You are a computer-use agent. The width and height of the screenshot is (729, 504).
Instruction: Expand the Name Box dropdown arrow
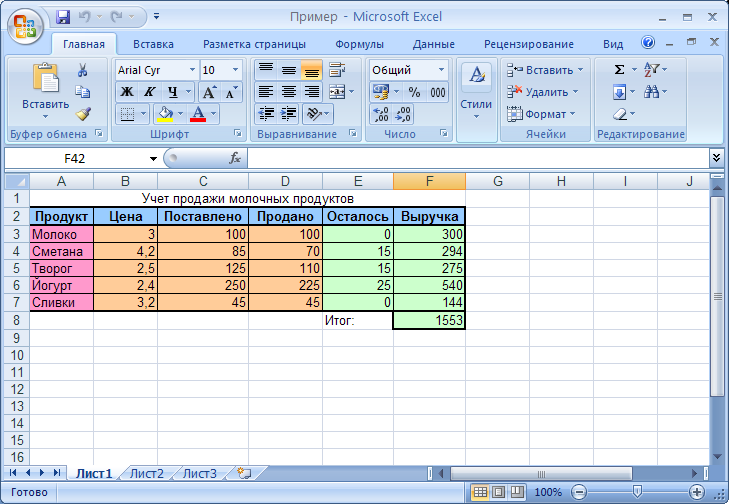(x=153, y=159)
